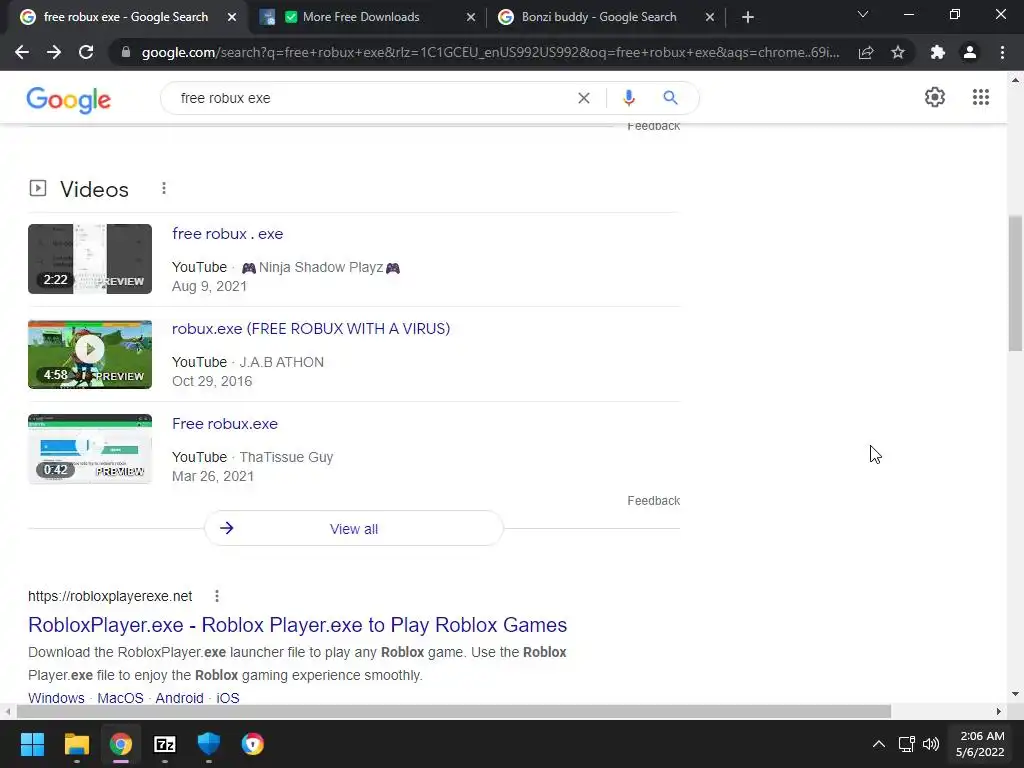This screenshot has width=1024, height=768.
Task: Open a new tab with plus button
Action: pos(748,17)
